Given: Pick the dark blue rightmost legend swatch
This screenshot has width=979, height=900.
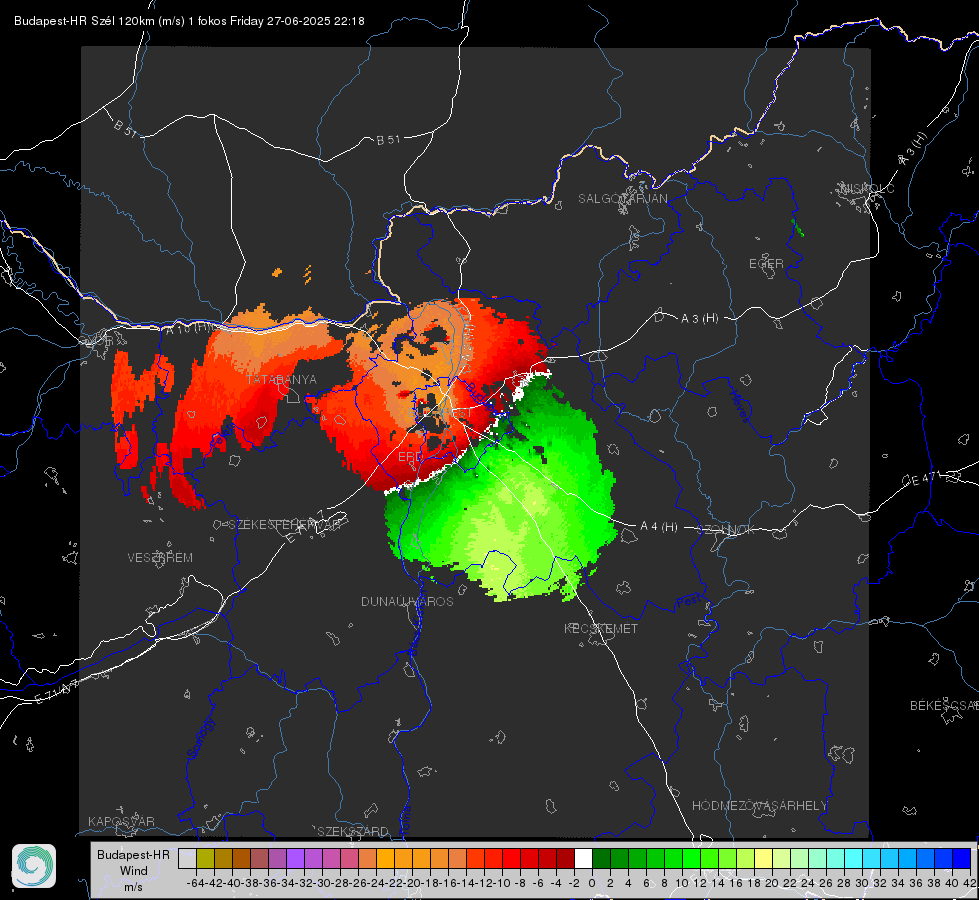Looking at the screenshot, I should 962,858.
